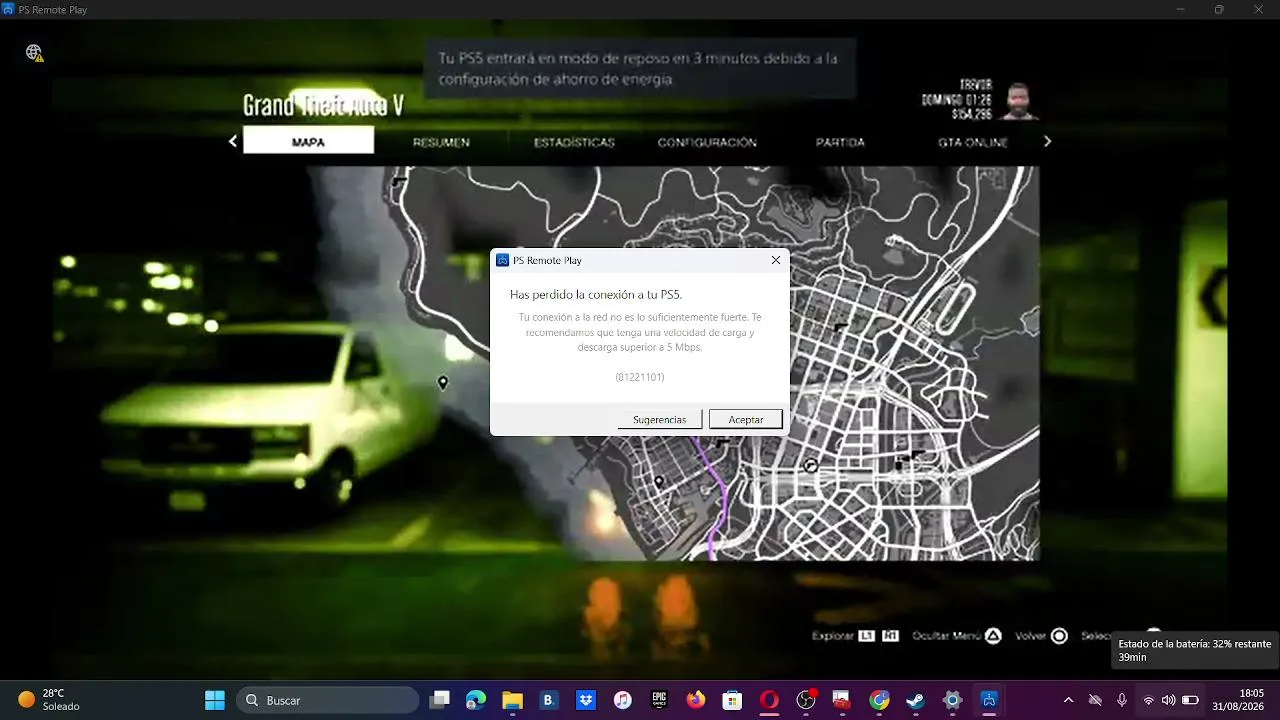Open the ESTADÍSTICAS tab
The height and width of the screenshot is (720, 1280).
click(x=574, y=142)
